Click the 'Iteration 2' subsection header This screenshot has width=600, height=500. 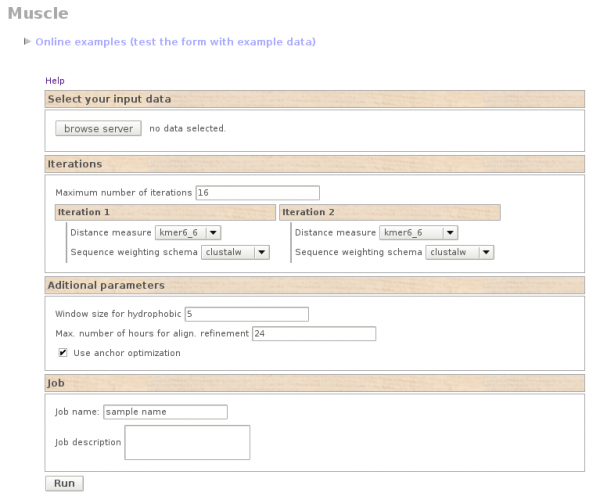[390, 212]
